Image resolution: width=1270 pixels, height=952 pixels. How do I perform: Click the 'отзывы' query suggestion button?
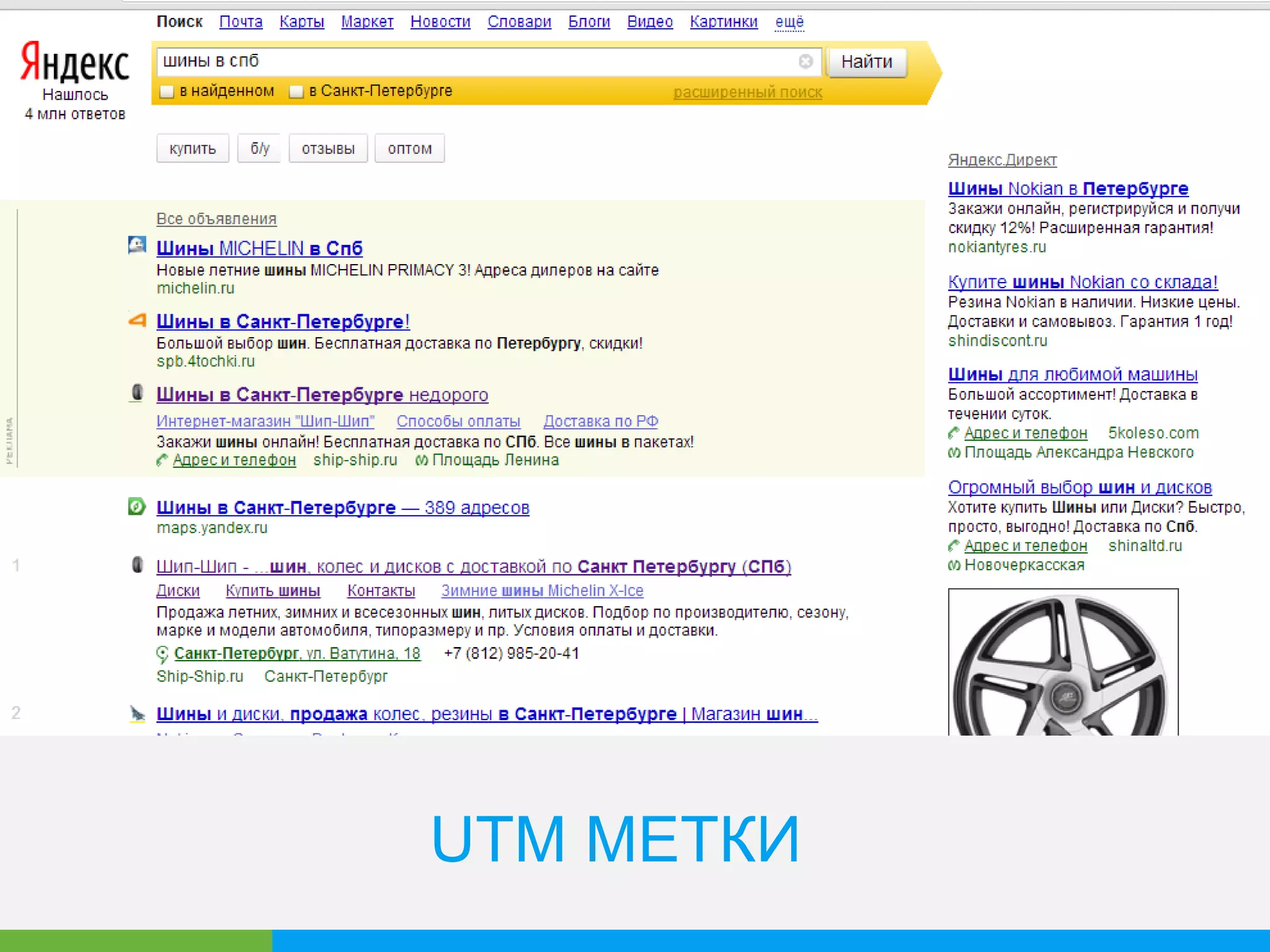(327, 149)
